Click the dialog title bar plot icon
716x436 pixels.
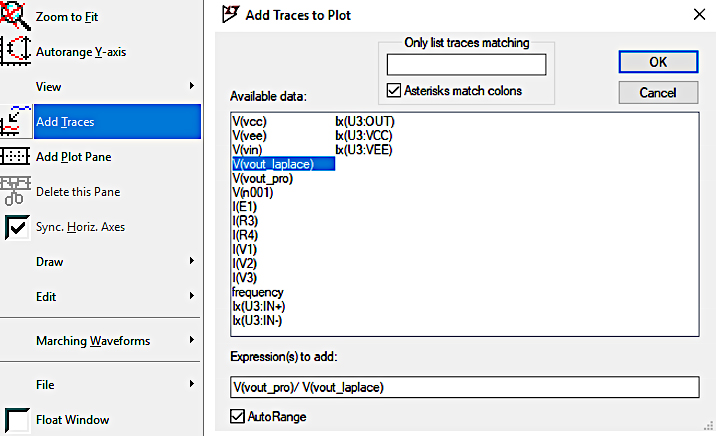[x=230, y=14]
